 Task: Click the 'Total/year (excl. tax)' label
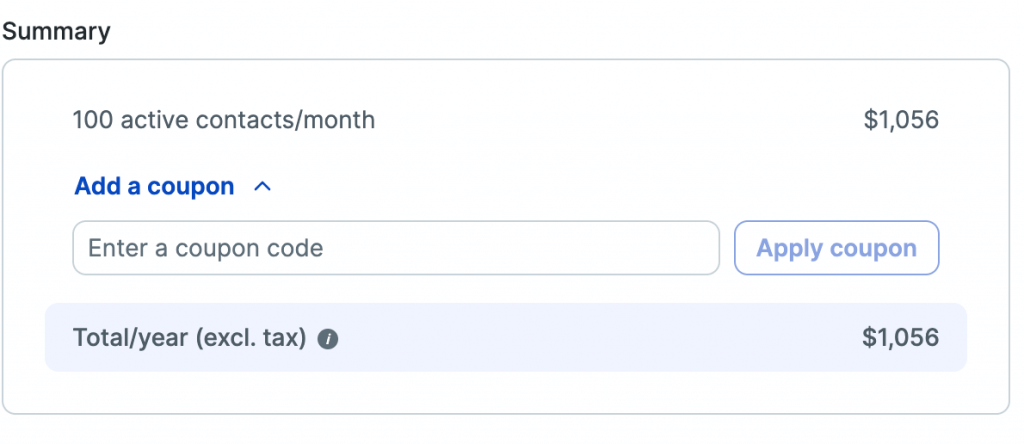[189, 338]
